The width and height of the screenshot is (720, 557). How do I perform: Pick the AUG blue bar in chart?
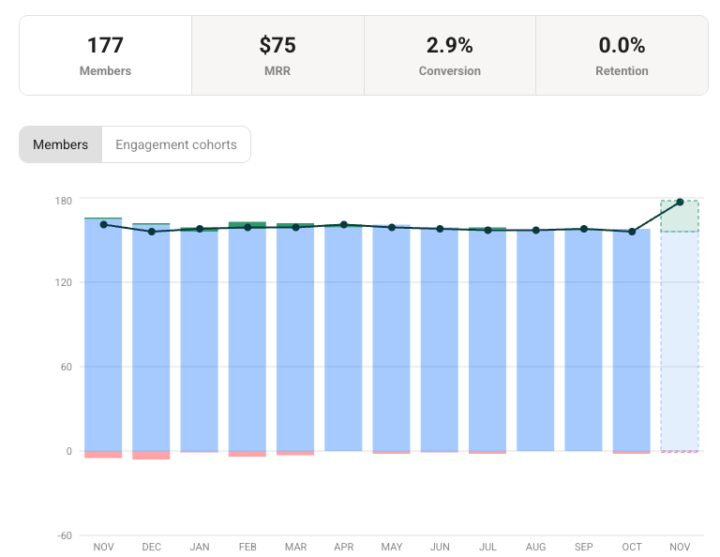535,340
